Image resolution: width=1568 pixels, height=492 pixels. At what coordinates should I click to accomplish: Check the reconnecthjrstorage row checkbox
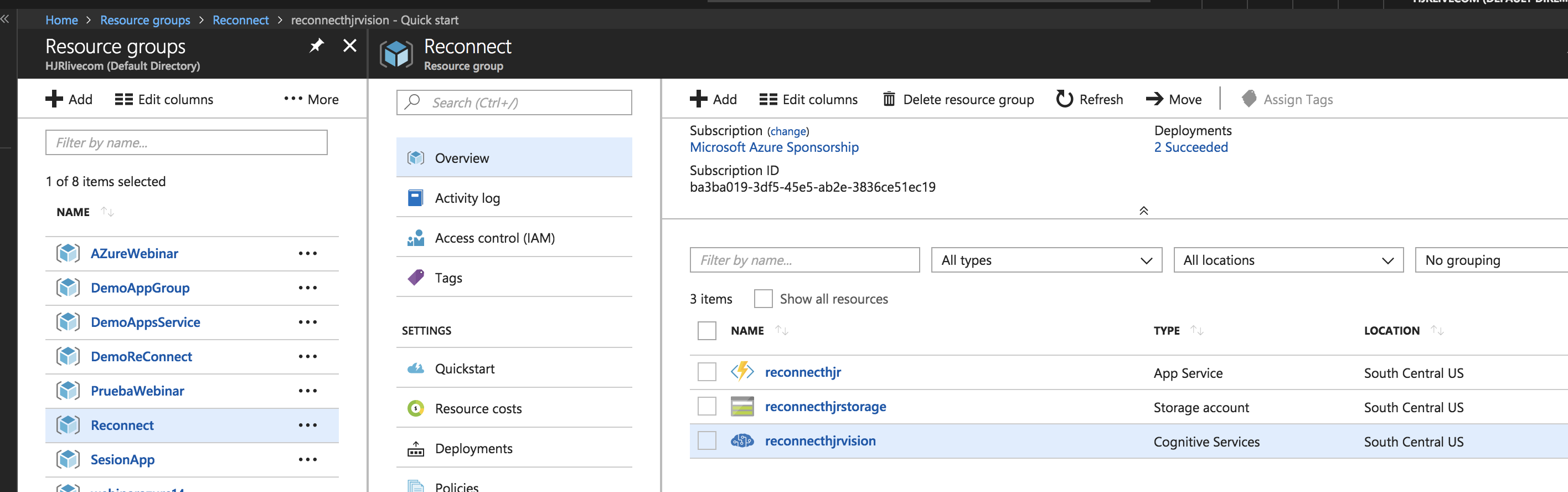(x=706, y=406)
